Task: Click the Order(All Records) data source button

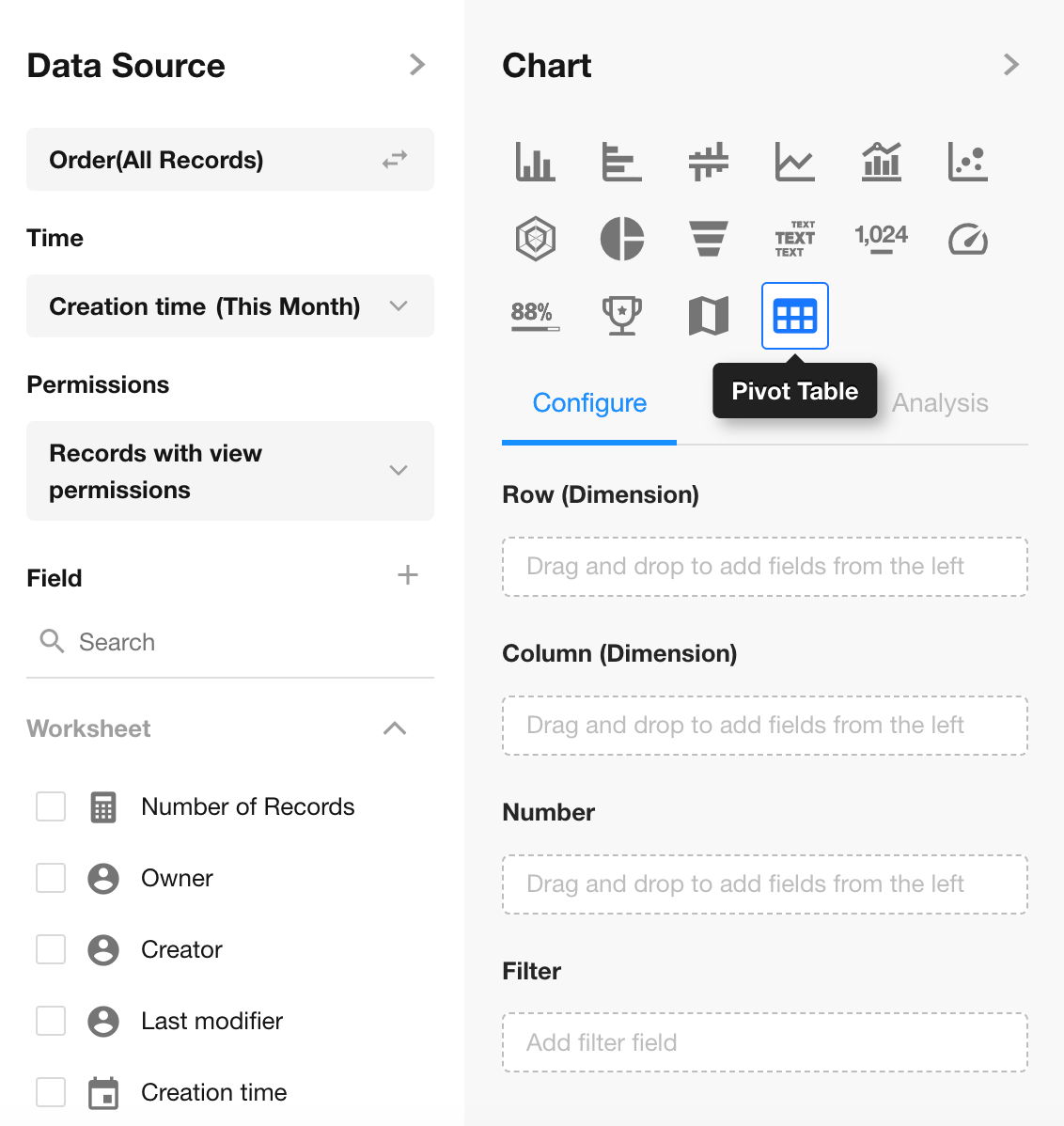Action: (x=229, y=160)
